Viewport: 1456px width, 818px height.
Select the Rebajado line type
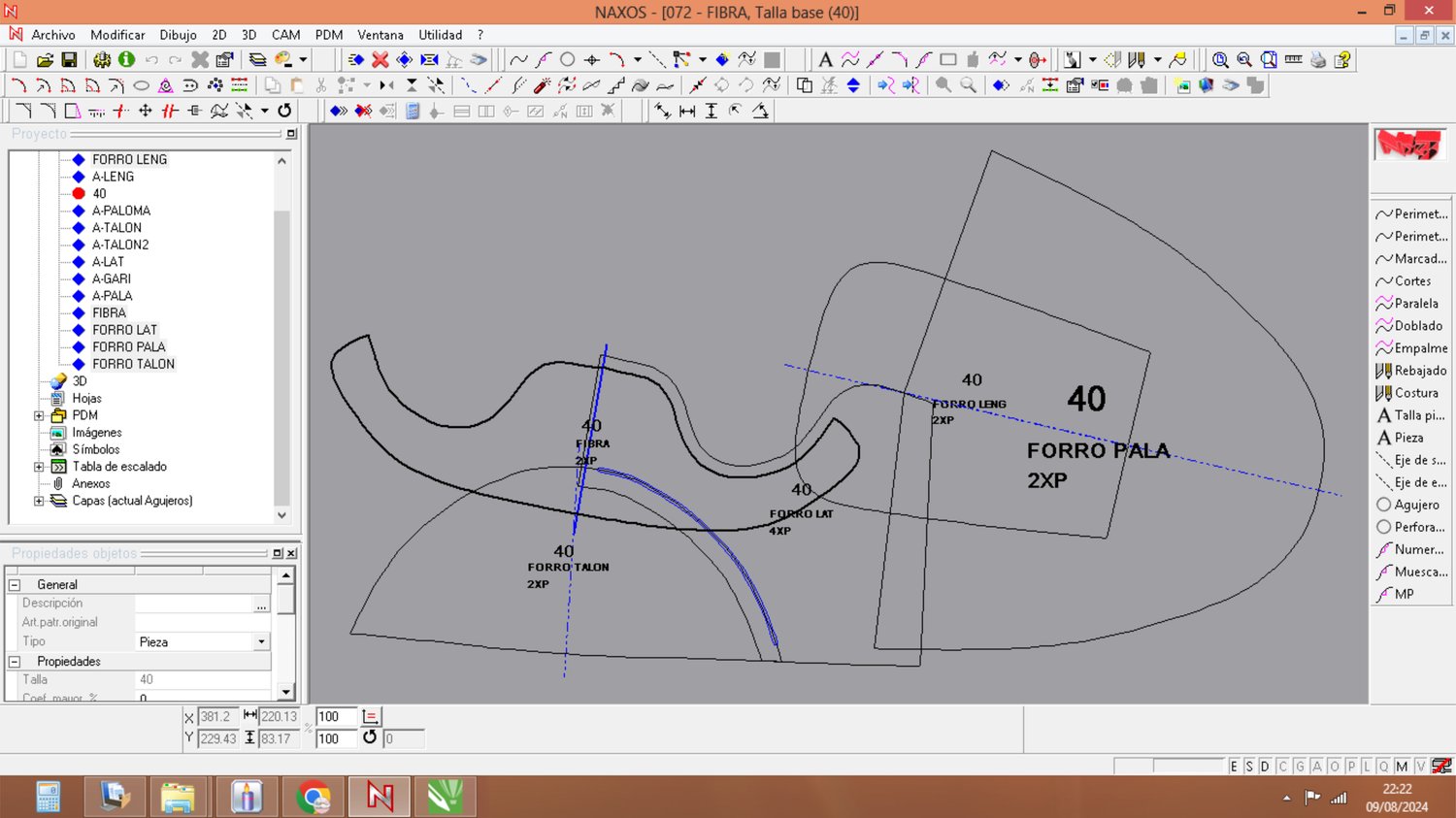(x=1411, y=371)
